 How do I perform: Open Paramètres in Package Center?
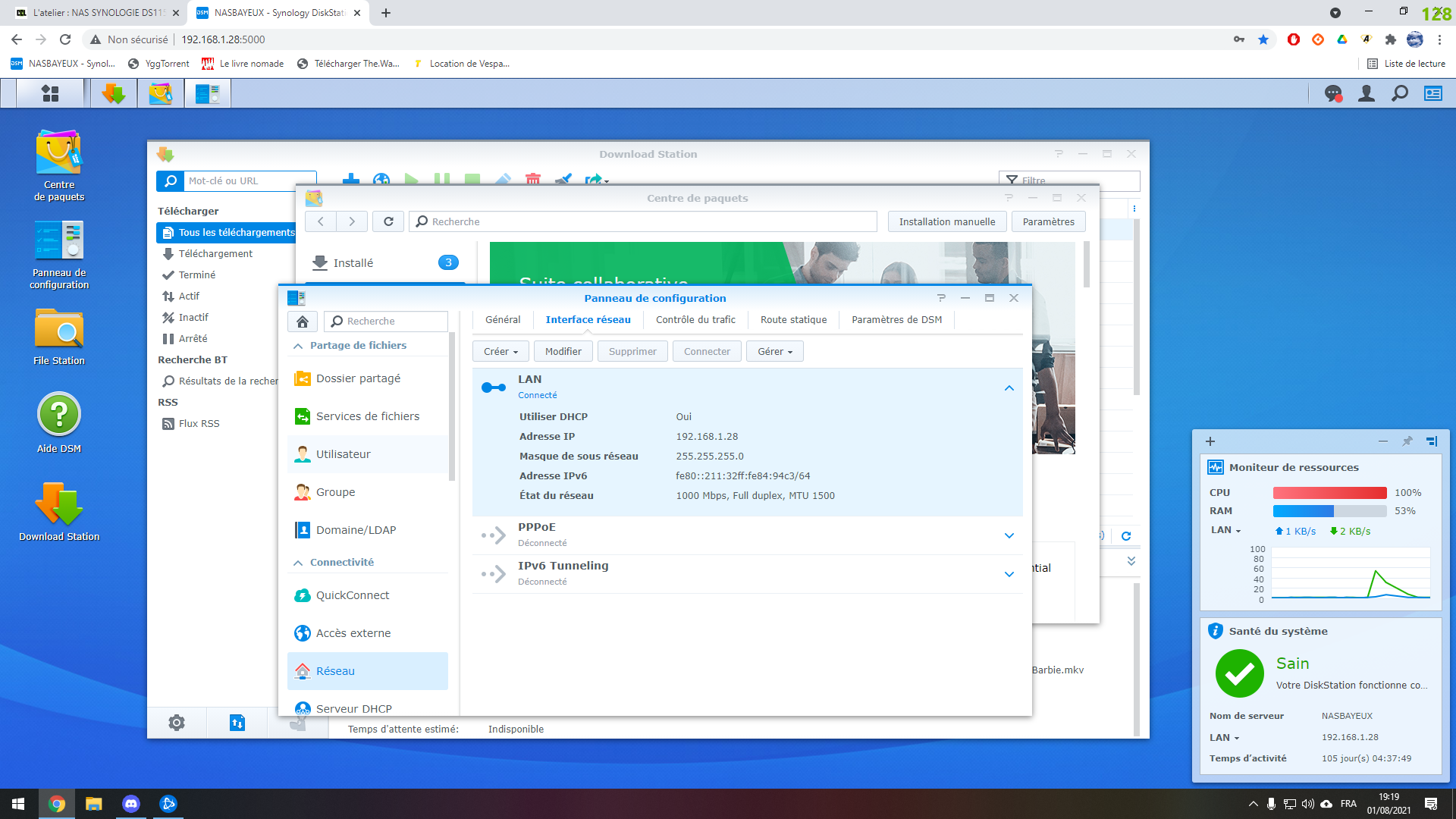coord(1048,221)
